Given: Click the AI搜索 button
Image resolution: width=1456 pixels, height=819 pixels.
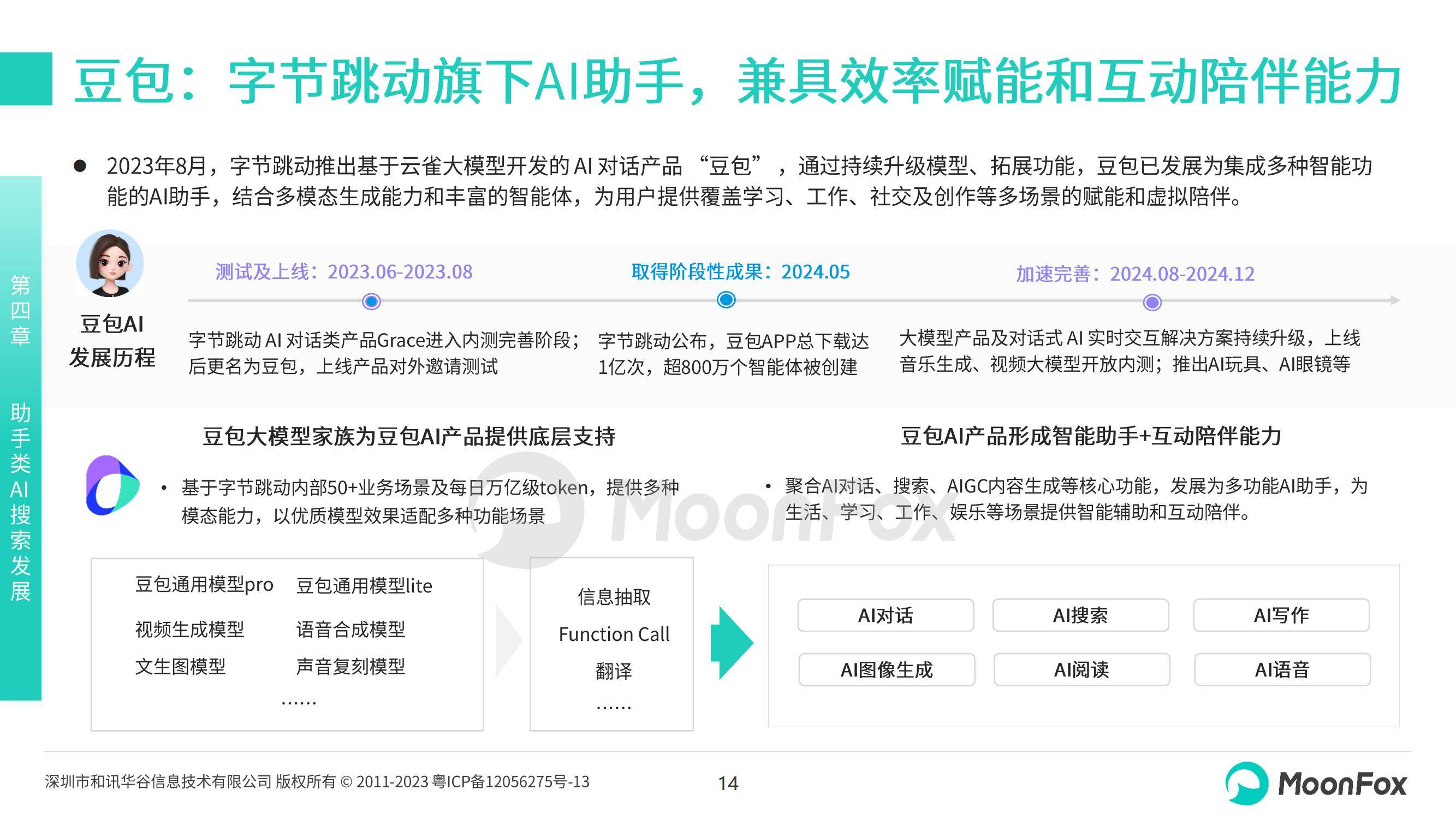Looking at the screenshot, I should (x=1081, y=615).
